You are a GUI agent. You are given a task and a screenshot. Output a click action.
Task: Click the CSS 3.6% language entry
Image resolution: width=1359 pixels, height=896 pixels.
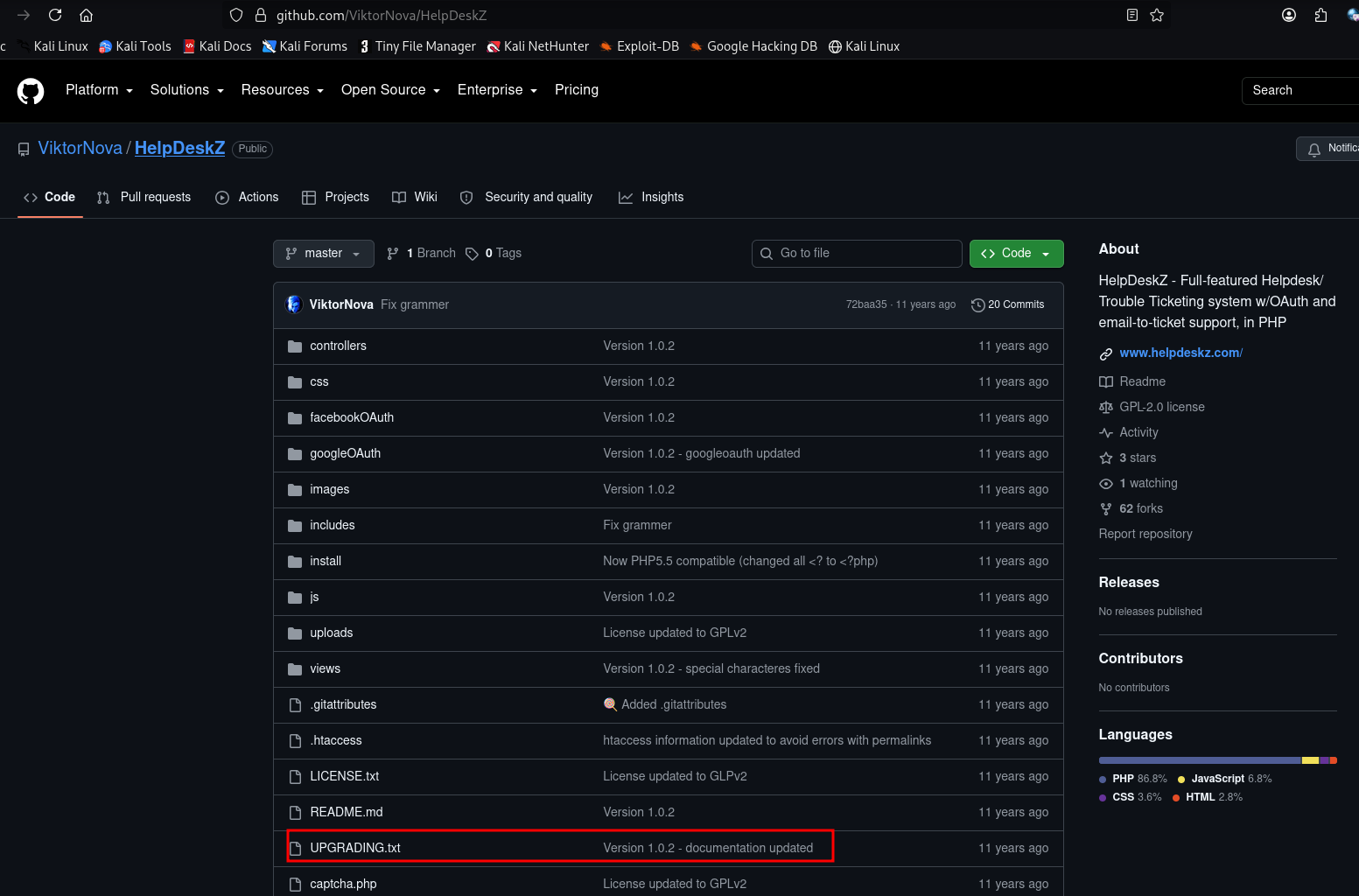[x=1131, y=798]
